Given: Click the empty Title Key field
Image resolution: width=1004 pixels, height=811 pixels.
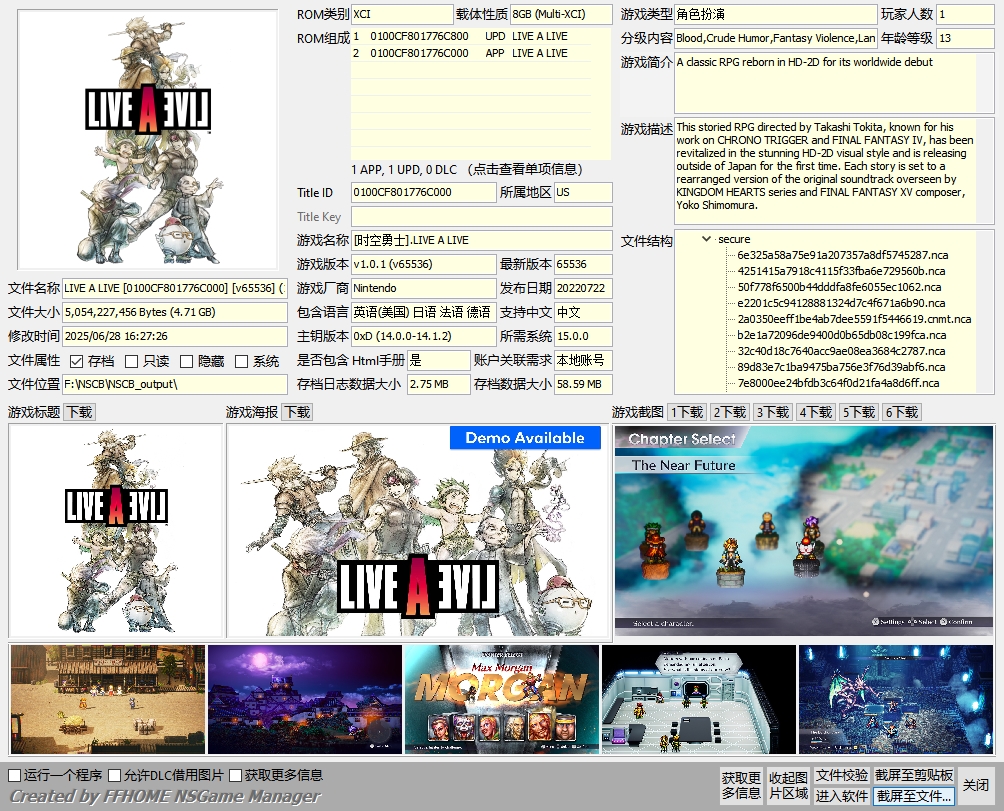Looking at the screenshot, I should [x=482, y=216].
